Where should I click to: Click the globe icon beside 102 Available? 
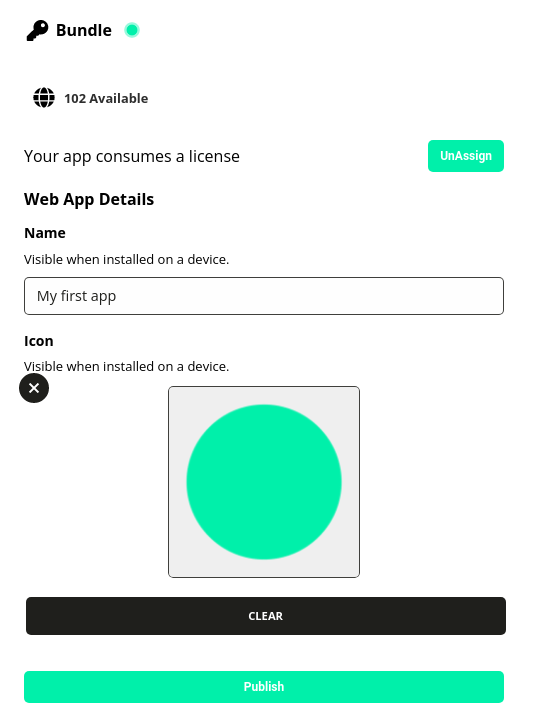tap(44, 98)
